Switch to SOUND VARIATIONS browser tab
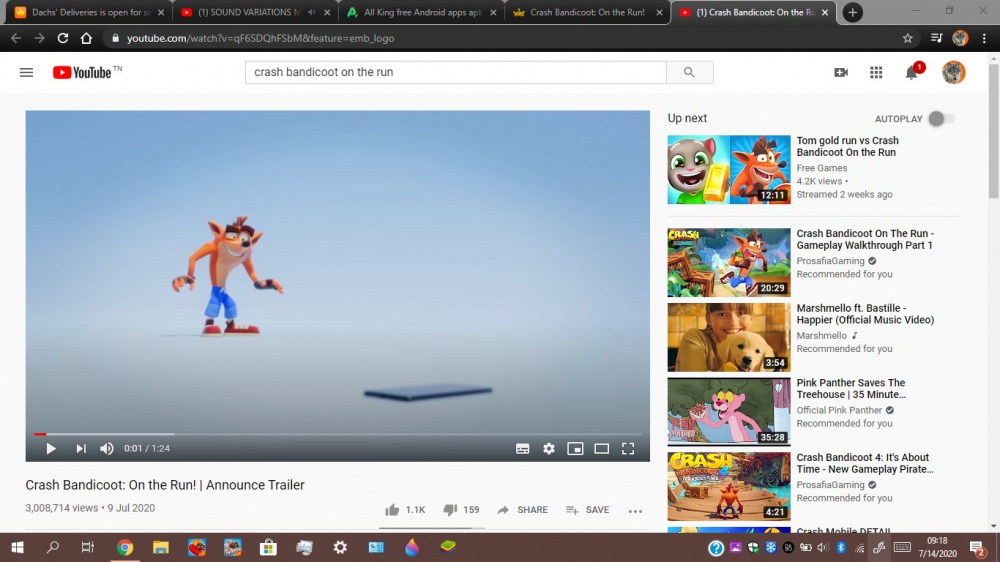 (249, 12)
